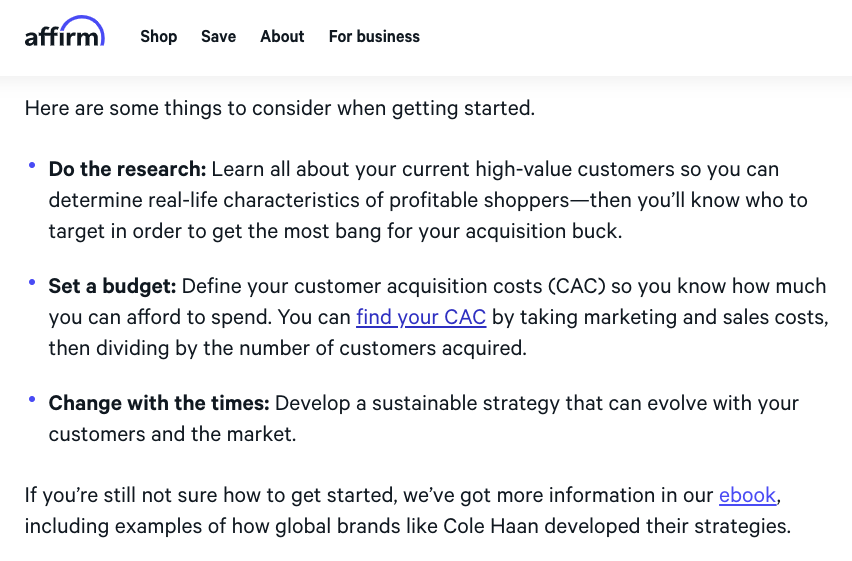The image size is (852, 561).
Task: Click the "Here are some things to consider" sentence
Action: [x=280, y=108]
